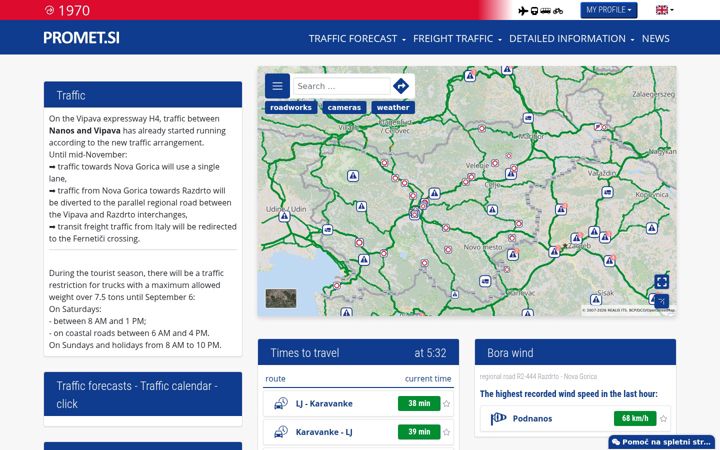The height and width of the screenshot is (450, 720).
Task: Open the map hamburger menu
Action: (x=277, y=86)
